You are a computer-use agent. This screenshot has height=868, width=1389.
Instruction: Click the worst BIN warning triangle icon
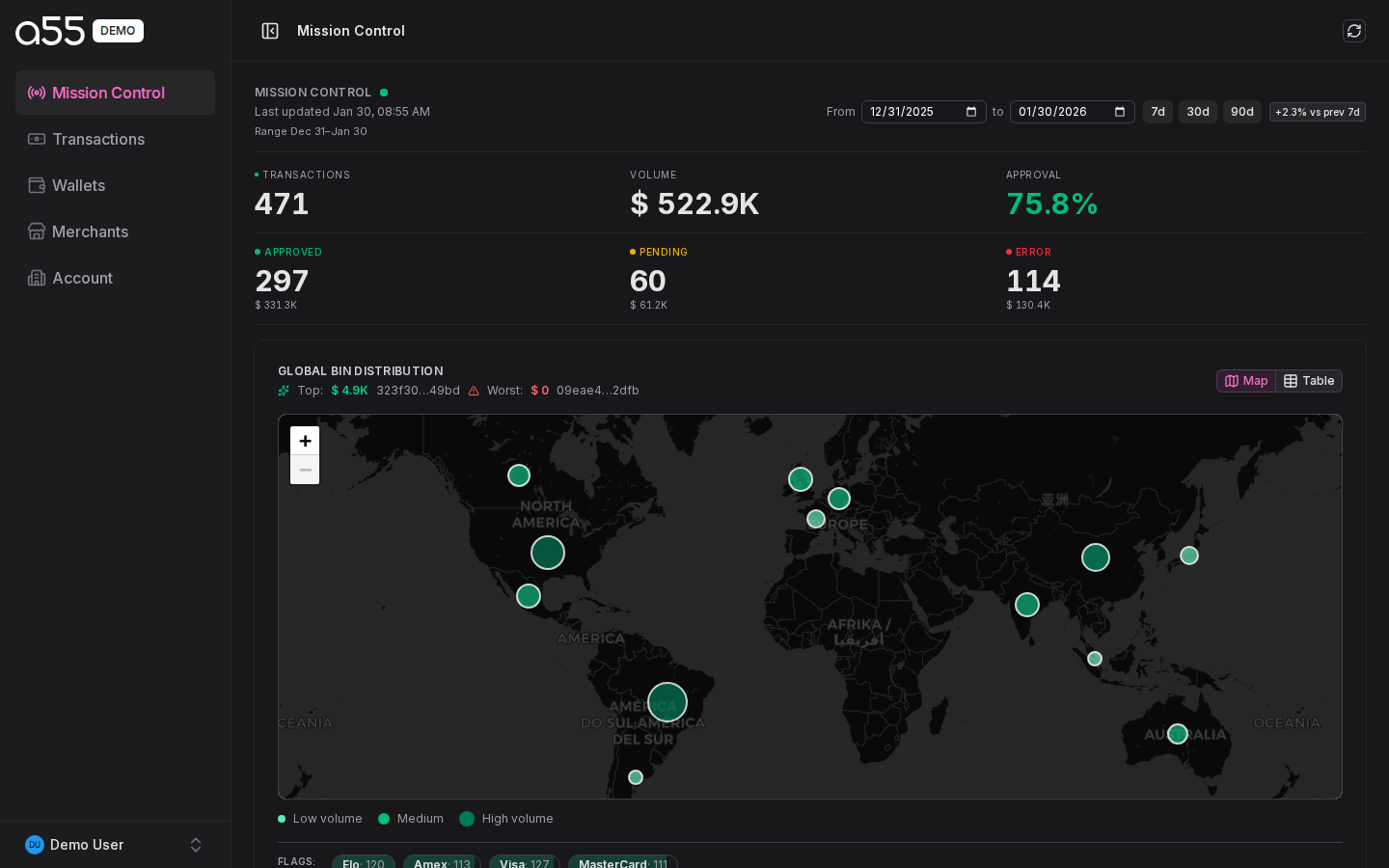(x=474, y=391)
